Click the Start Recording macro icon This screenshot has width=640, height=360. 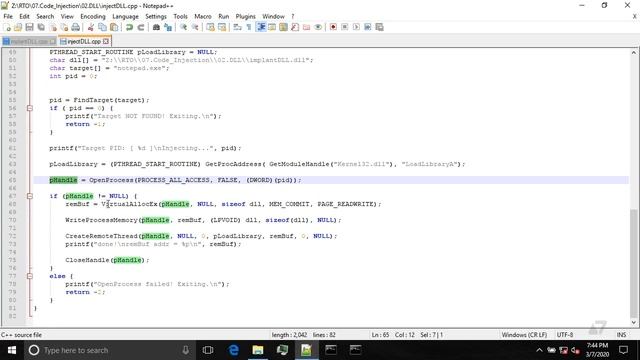tap(333, 27)
